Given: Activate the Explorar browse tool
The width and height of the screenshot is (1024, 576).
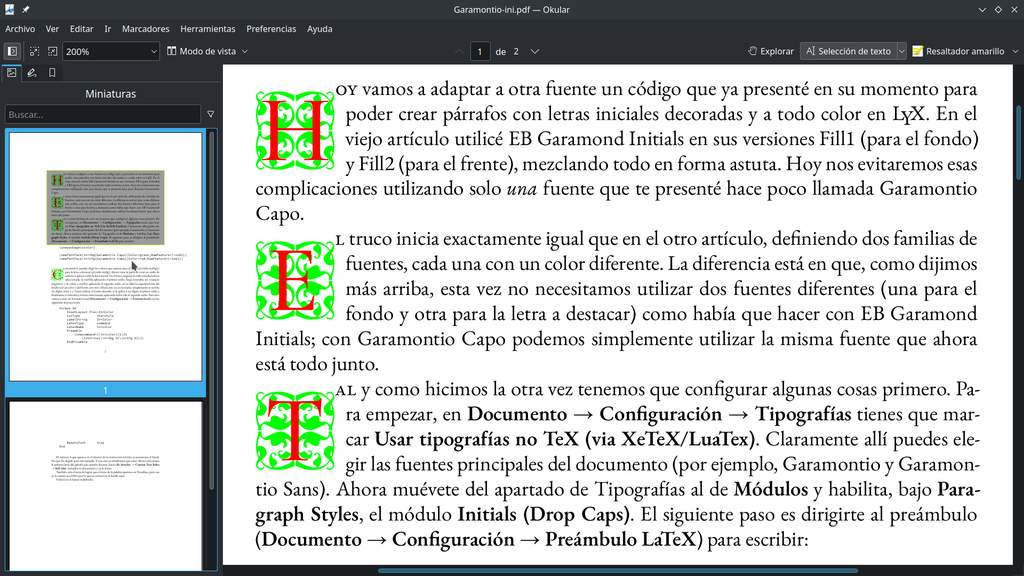Looking at the screenshot, I should pyautogui.click(x=771, y=51).
